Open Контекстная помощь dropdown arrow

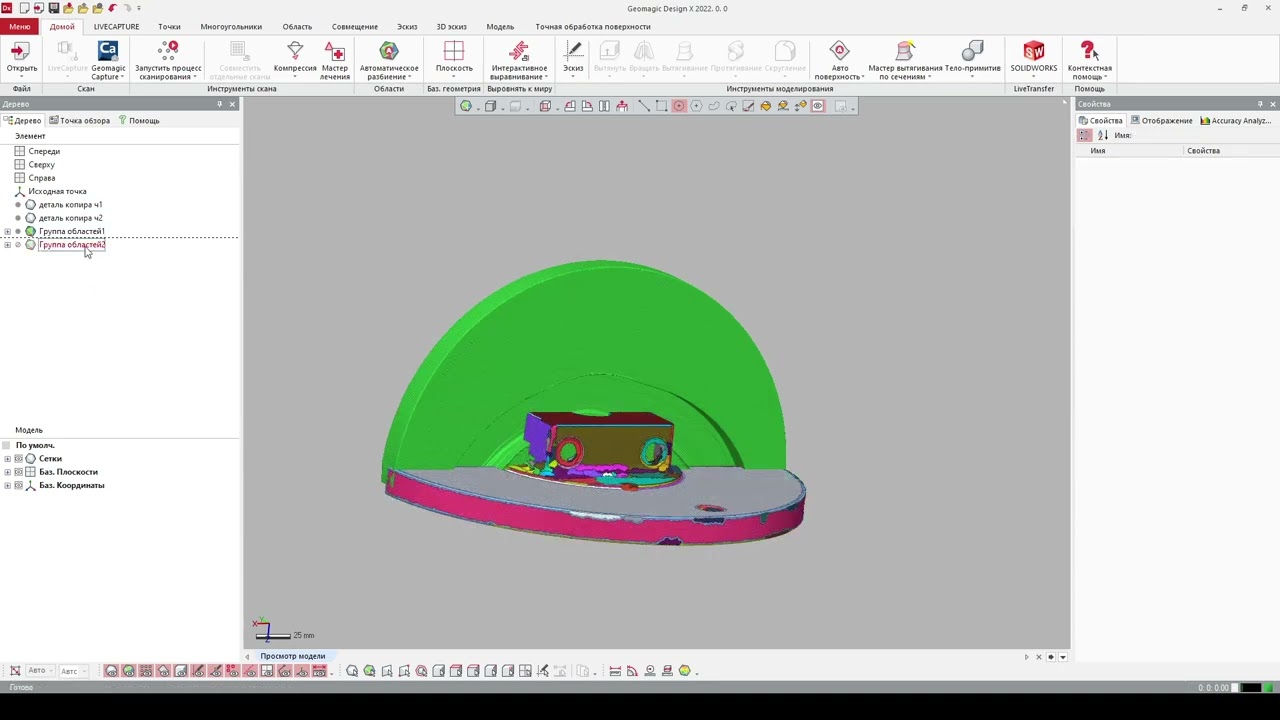[x=1106, y=77]
